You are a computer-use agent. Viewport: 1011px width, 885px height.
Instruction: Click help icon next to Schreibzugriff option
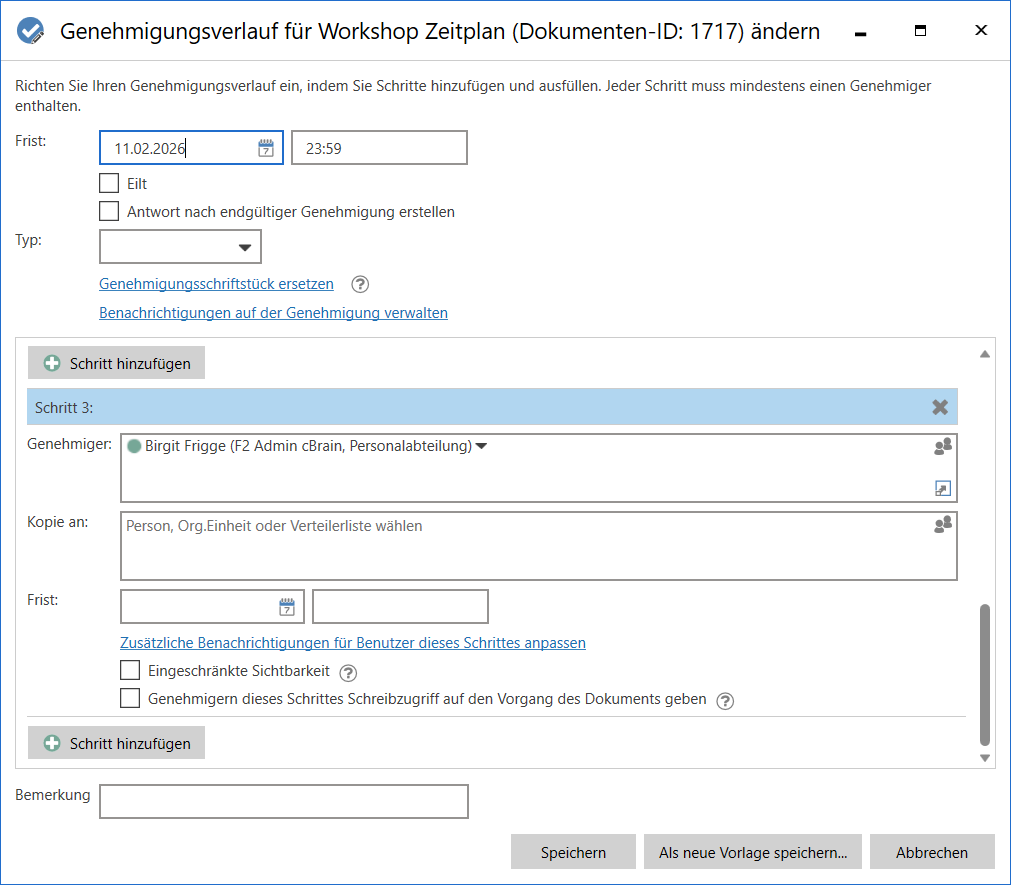coord(725,700)
